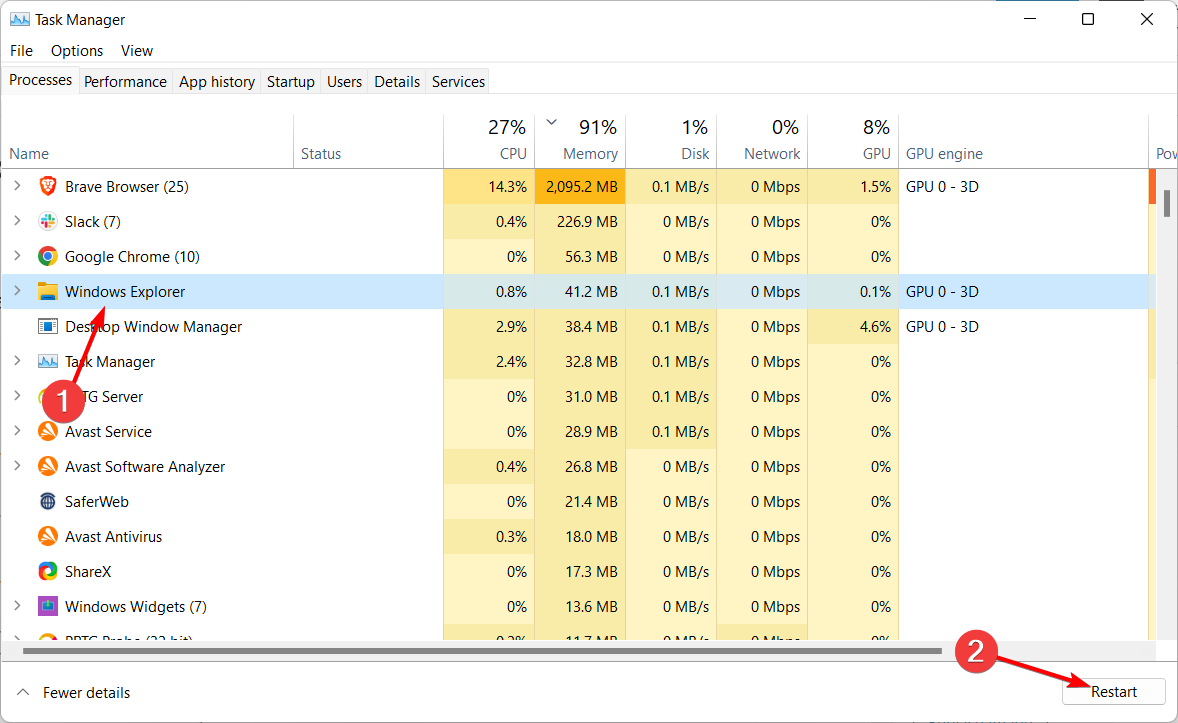Expand the Task Manager process row
1178x723 pixels.
tap(17, 361)
